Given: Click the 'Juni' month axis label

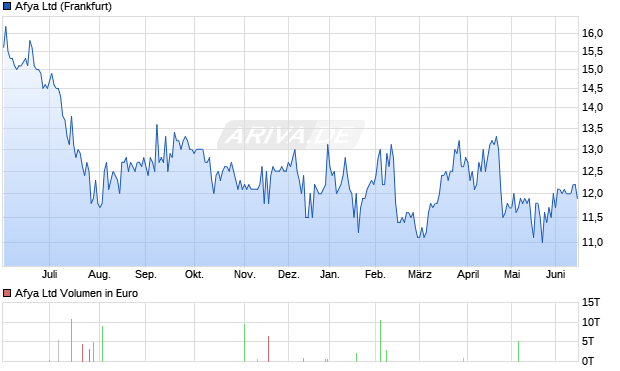Looking at the screenshot, I should [x=556, y=274].
